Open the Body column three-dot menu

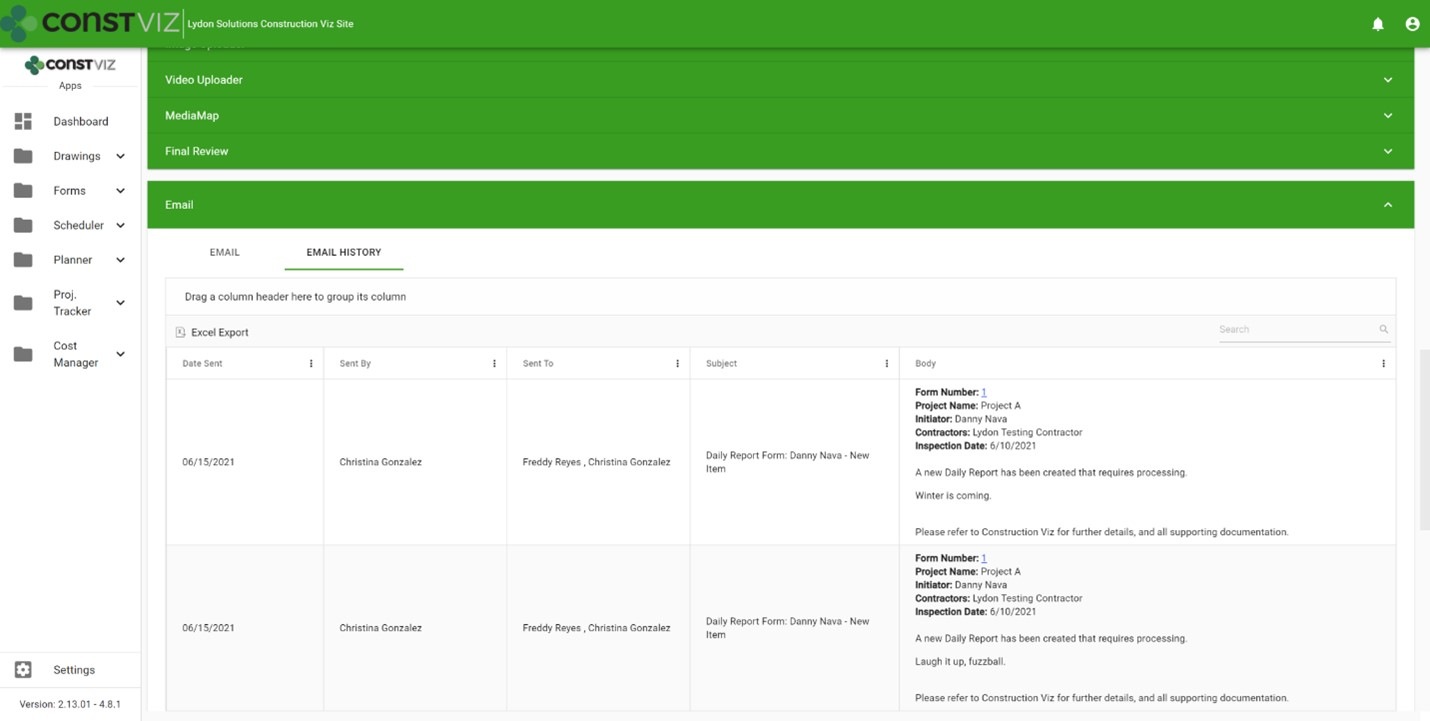[1383, 364]
